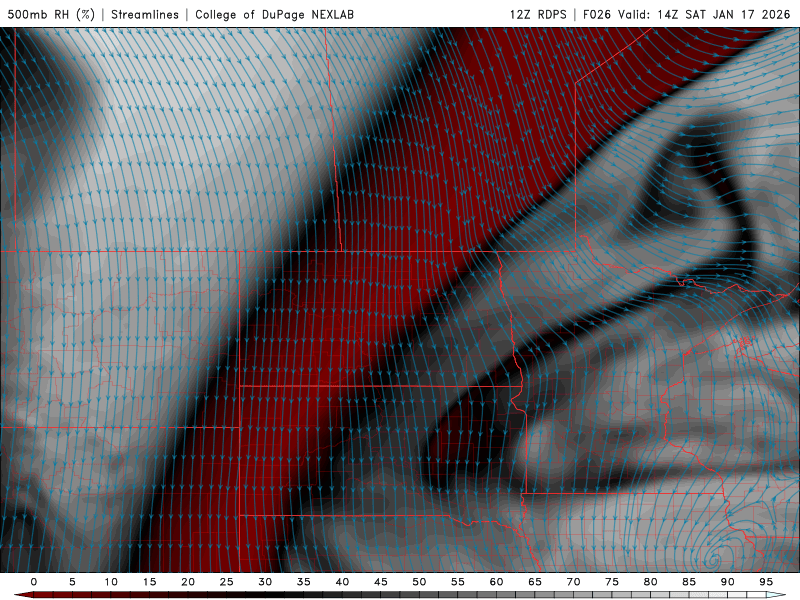Click the "500mb RH (%)" title text

click(51, 14)
